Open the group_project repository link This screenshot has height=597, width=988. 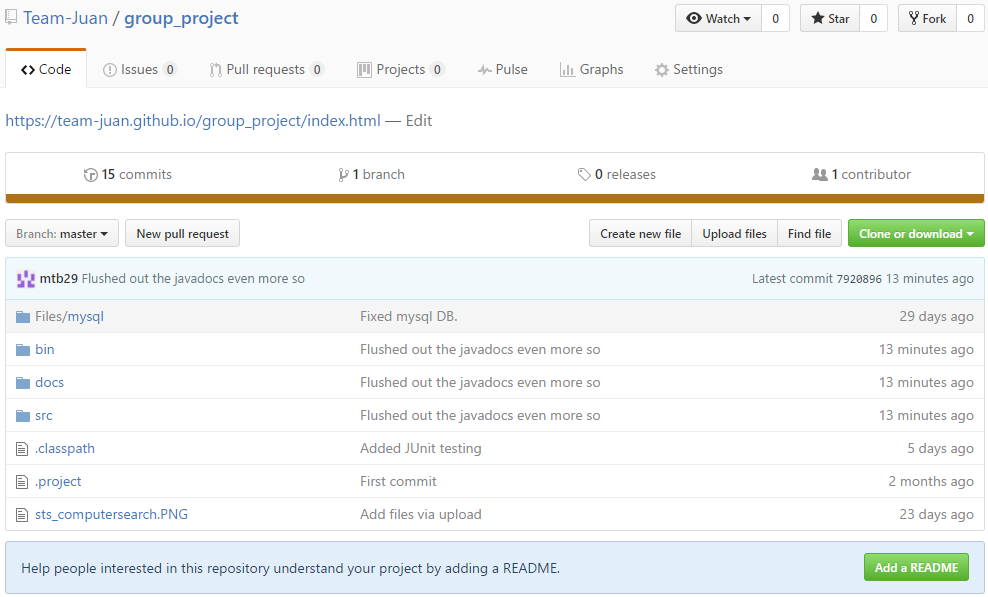pos(181,18)
